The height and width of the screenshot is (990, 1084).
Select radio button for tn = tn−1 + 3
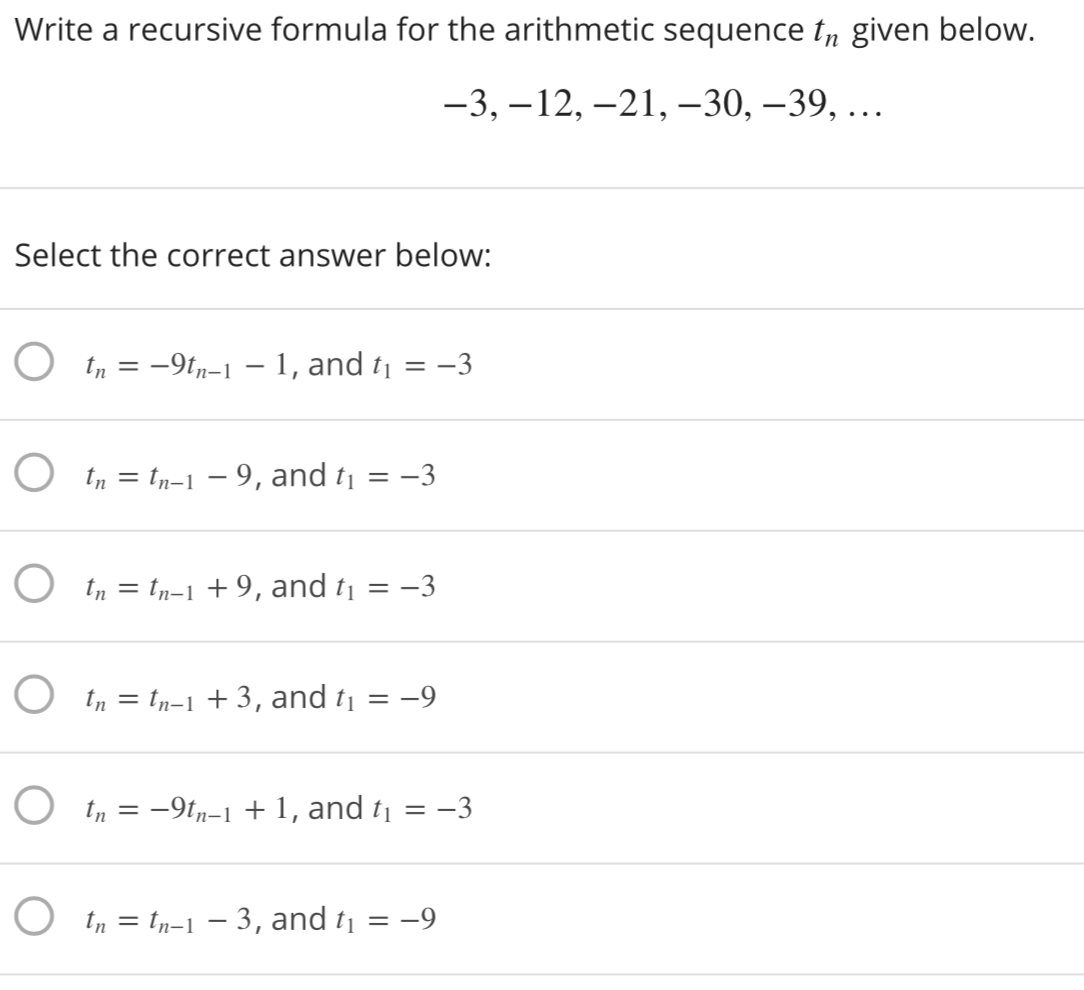click(x=34, y=694)
